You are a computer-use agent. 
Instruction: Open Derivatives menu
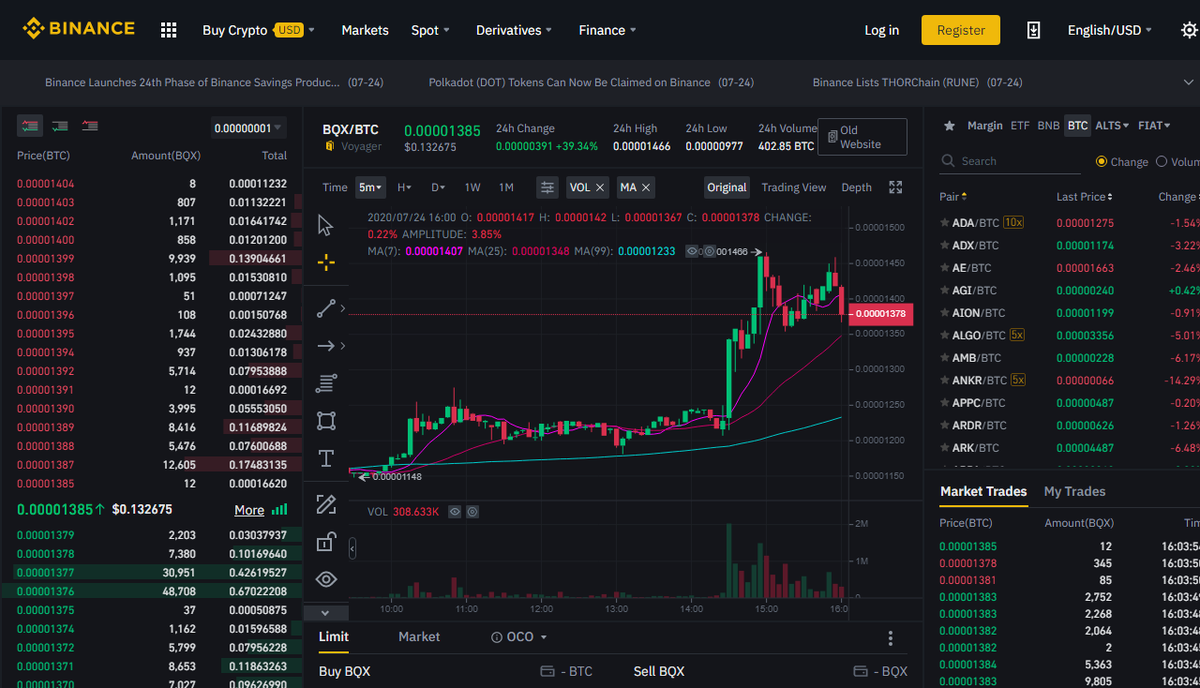515,30
